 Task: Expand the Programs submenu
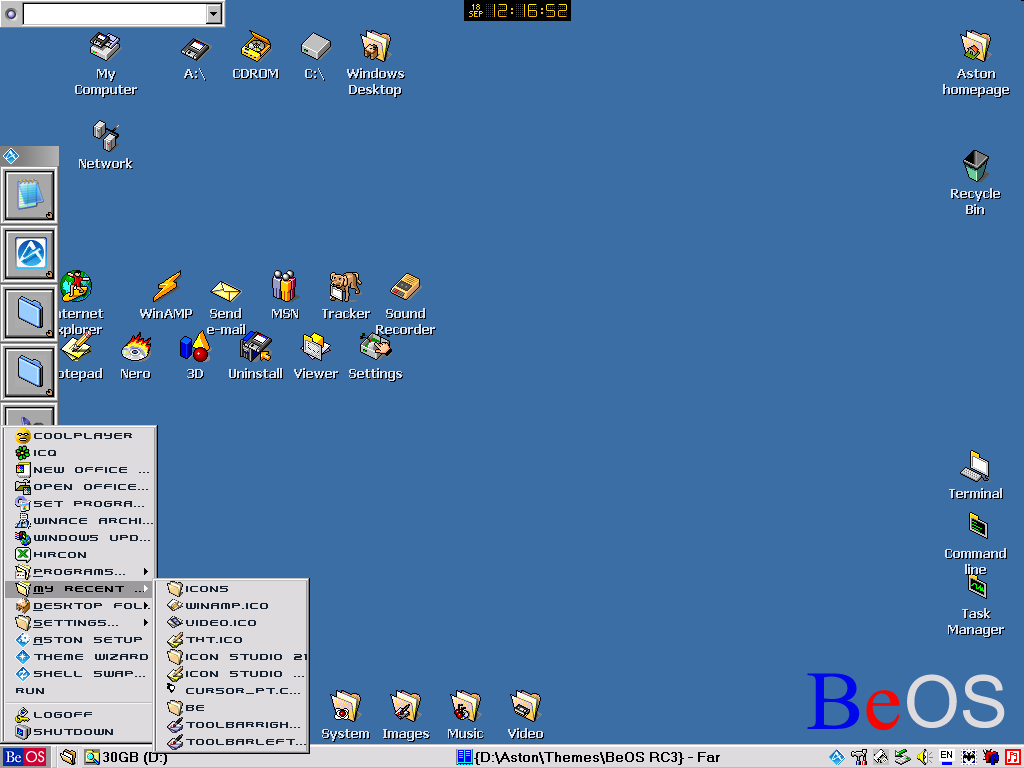tap(80, 571)
